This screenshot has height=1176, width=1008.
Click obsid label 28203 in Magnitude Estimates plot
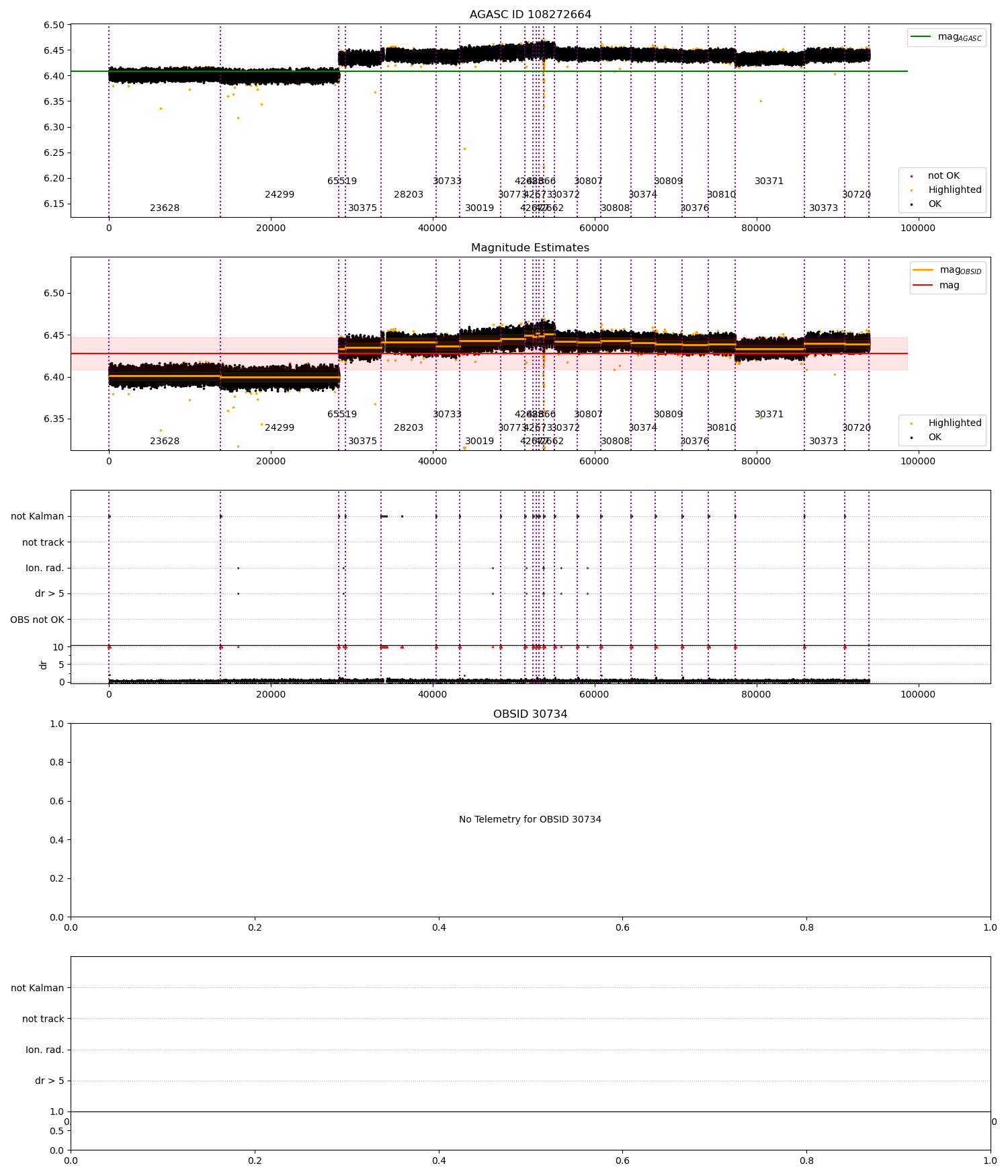pyautogui.click(x=409, y=428)
